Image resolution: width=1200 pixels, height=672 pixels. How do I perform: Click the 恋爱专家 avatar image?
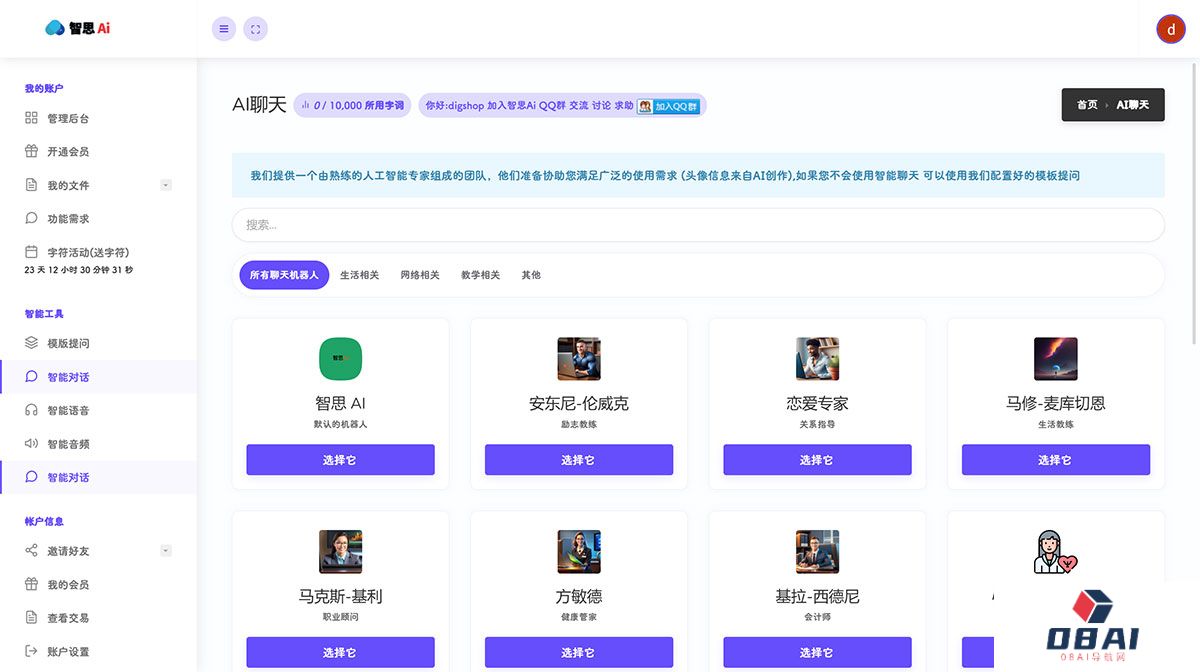point(817,359)
